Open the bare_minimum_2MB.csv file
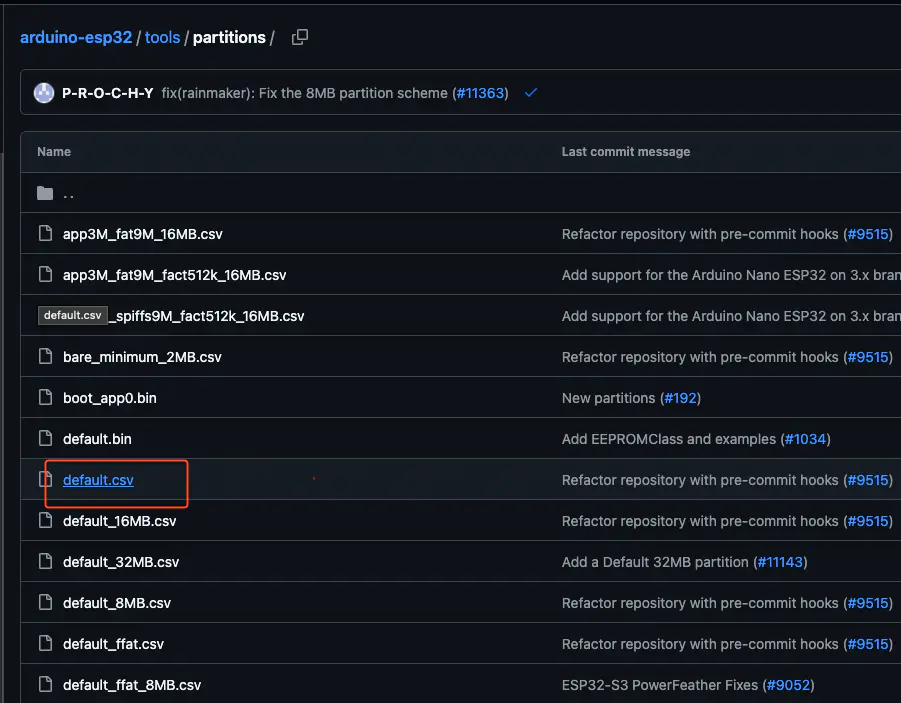901x703 pixels. pyautogui.click(x=142, y=357)
